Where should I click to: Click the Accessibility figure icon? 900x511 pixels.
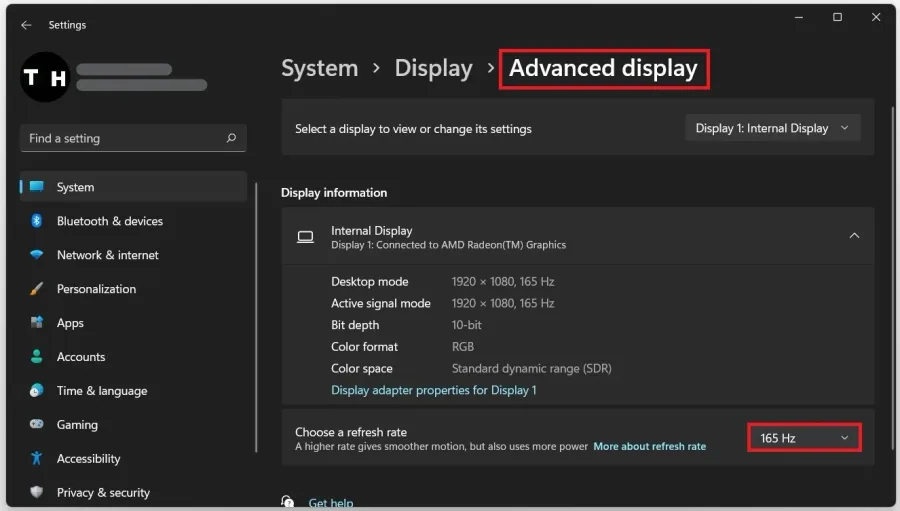point(37,458)
